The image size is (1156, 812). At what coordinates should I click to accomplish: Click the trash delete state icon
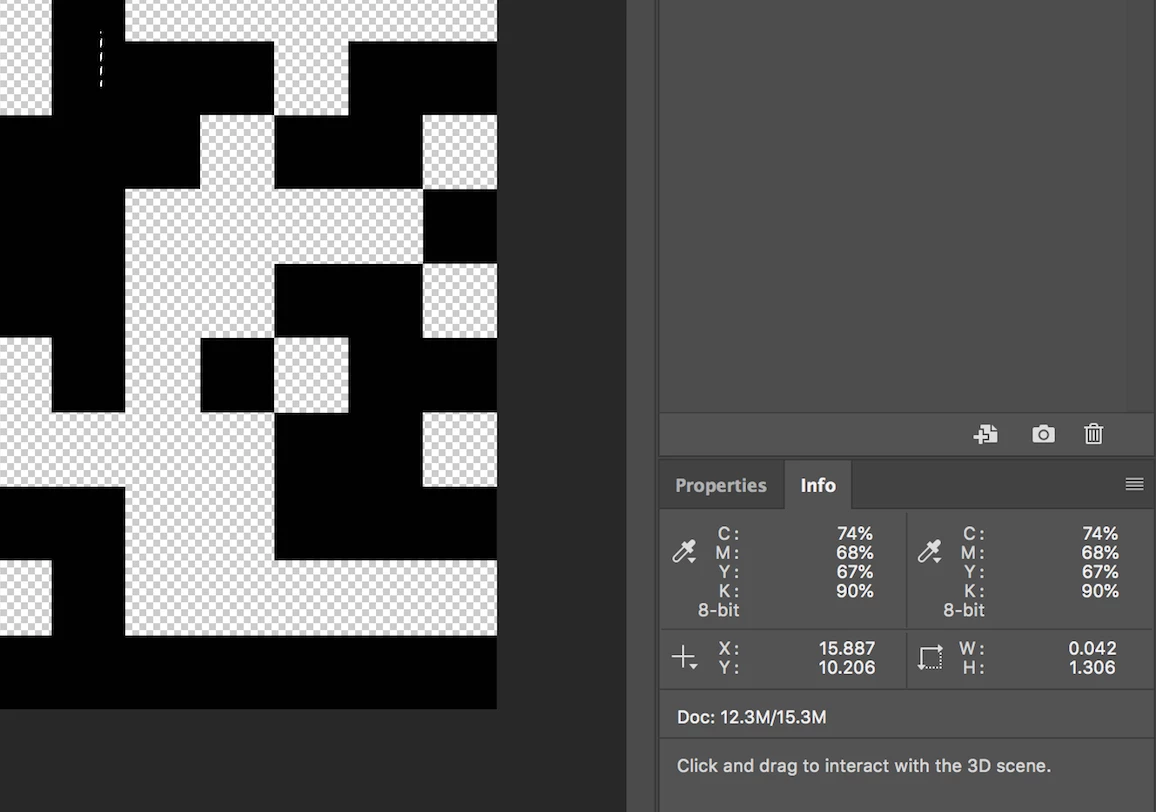click(x=1093, y=434)
